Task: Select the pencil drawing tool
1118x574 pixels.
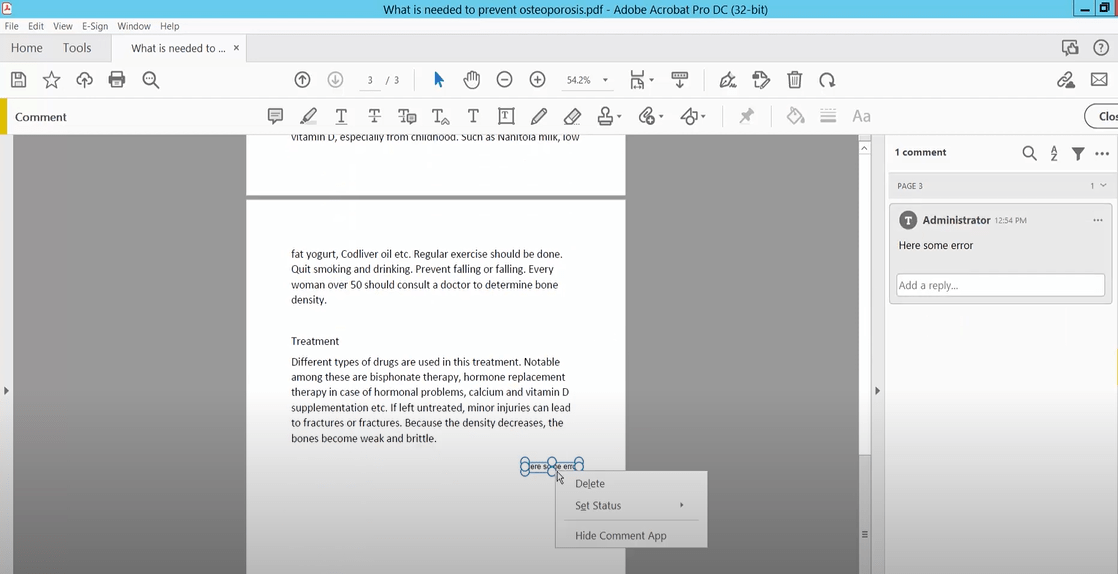Action: 539,117
